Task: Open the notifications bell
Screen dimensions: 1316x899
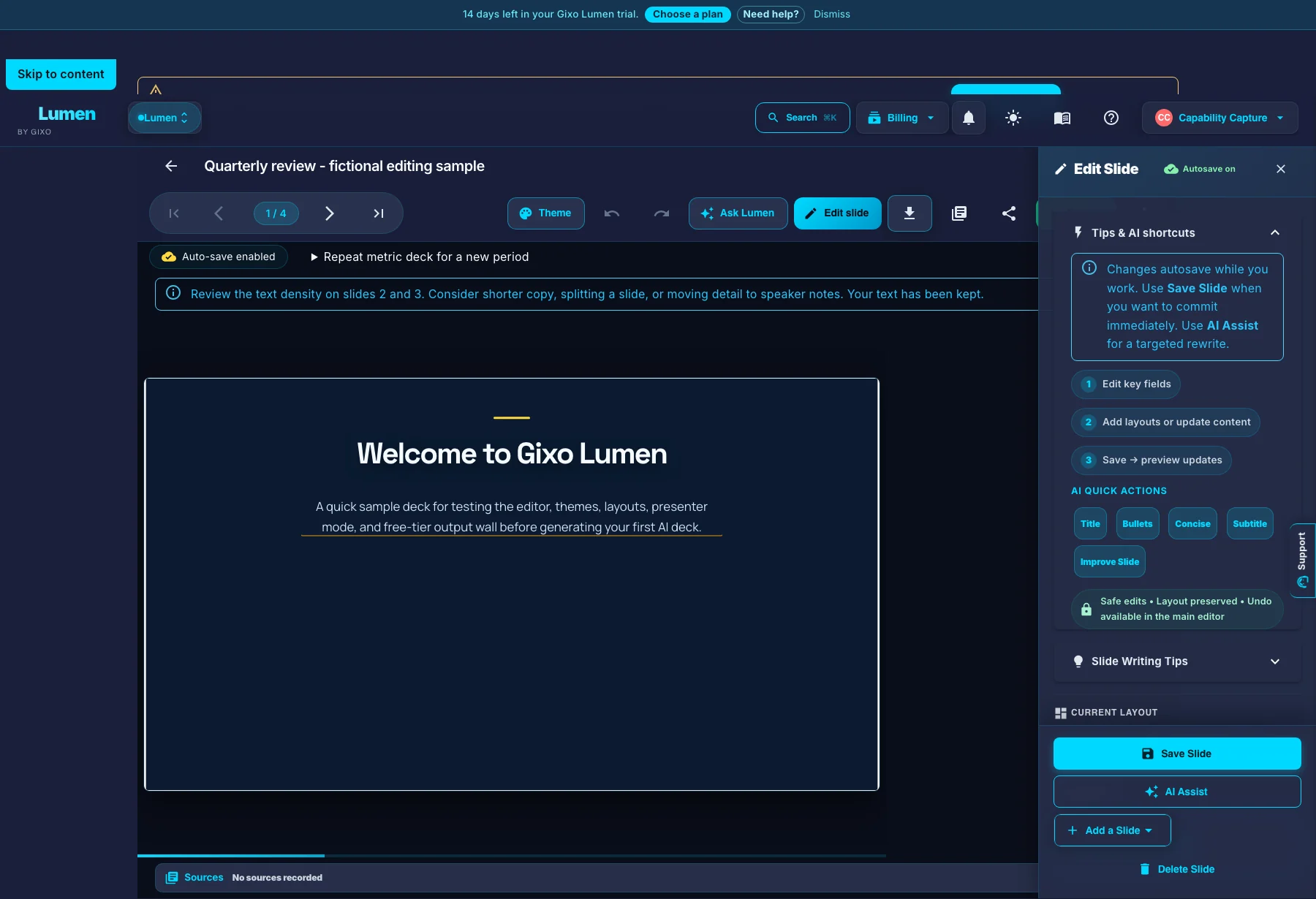Action: 969,118
